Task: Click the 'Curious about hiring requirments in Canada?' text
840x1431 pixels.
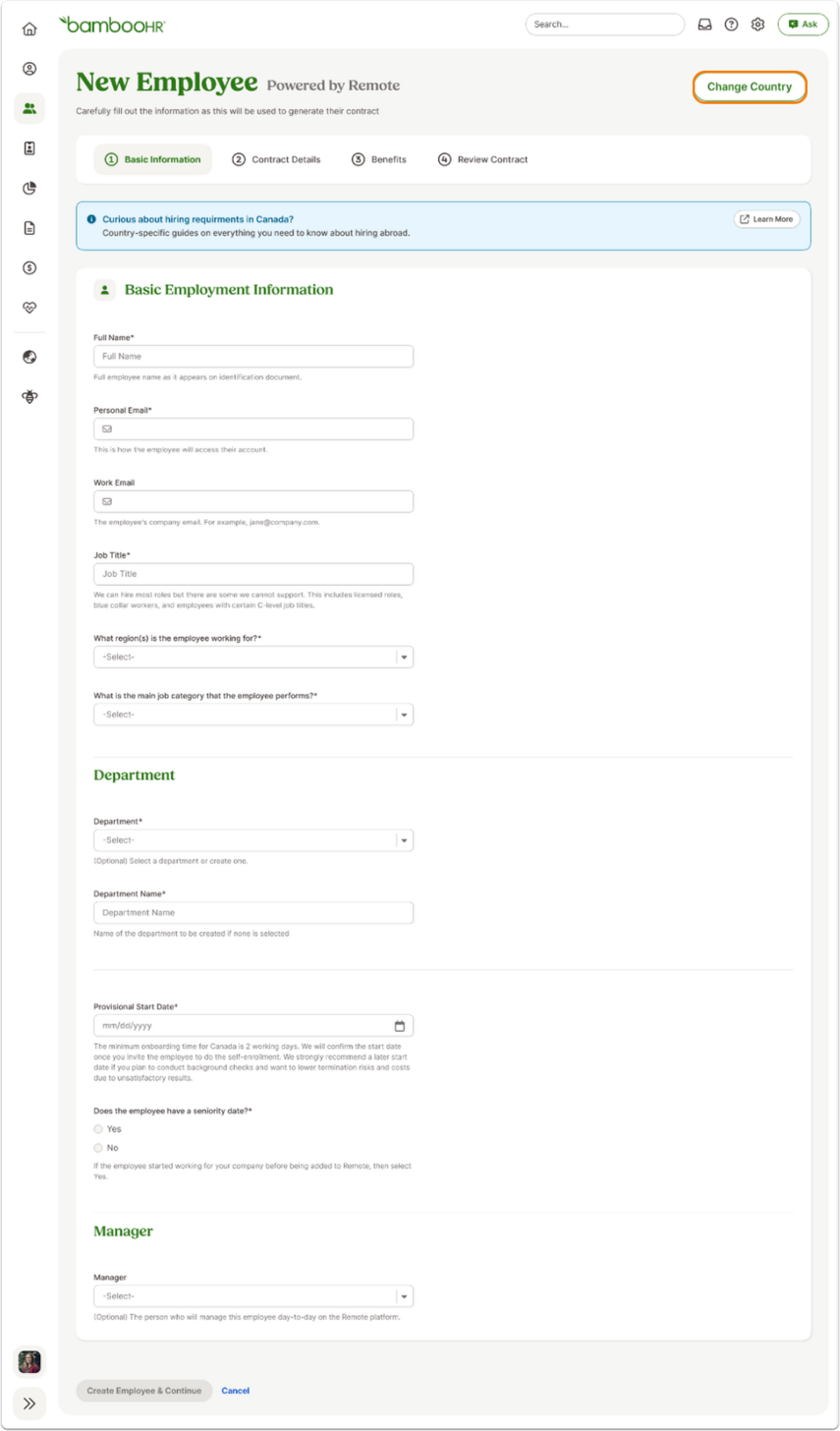Action: (197, 219)
